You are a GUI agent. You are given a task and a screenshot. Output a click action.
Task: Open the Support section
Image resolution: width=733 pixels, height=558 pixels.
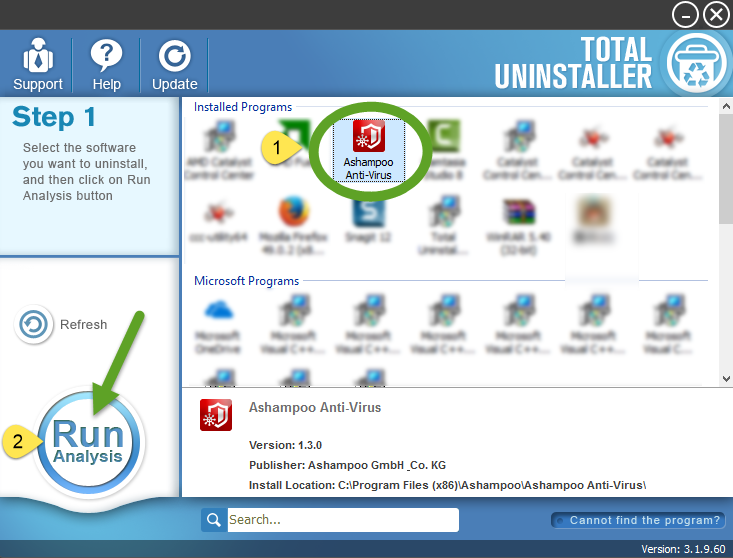pyautogui.click(x=37, y=64)
